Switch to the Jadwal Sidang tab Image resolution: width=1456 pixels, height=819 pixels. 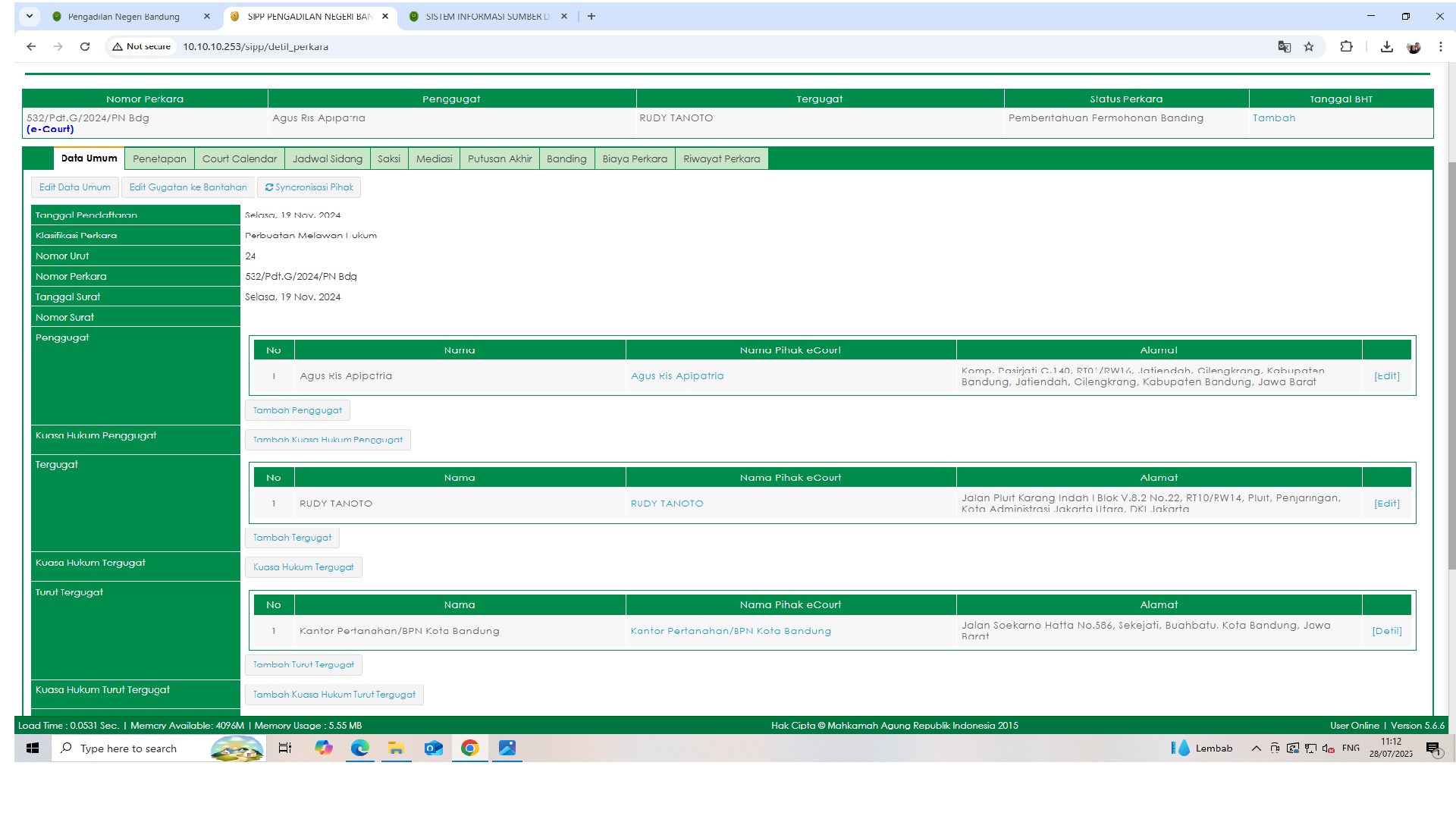point(327,158)
